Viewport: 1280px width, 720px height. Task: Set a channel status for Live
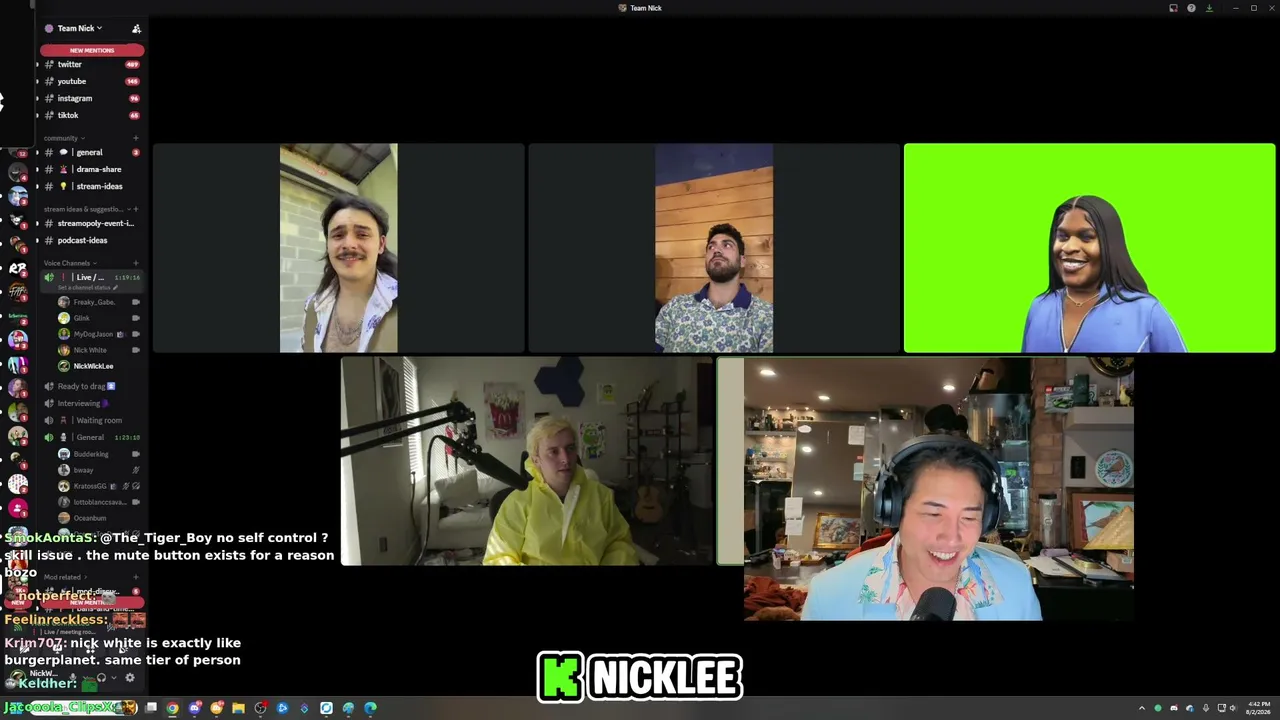point(87,288)
